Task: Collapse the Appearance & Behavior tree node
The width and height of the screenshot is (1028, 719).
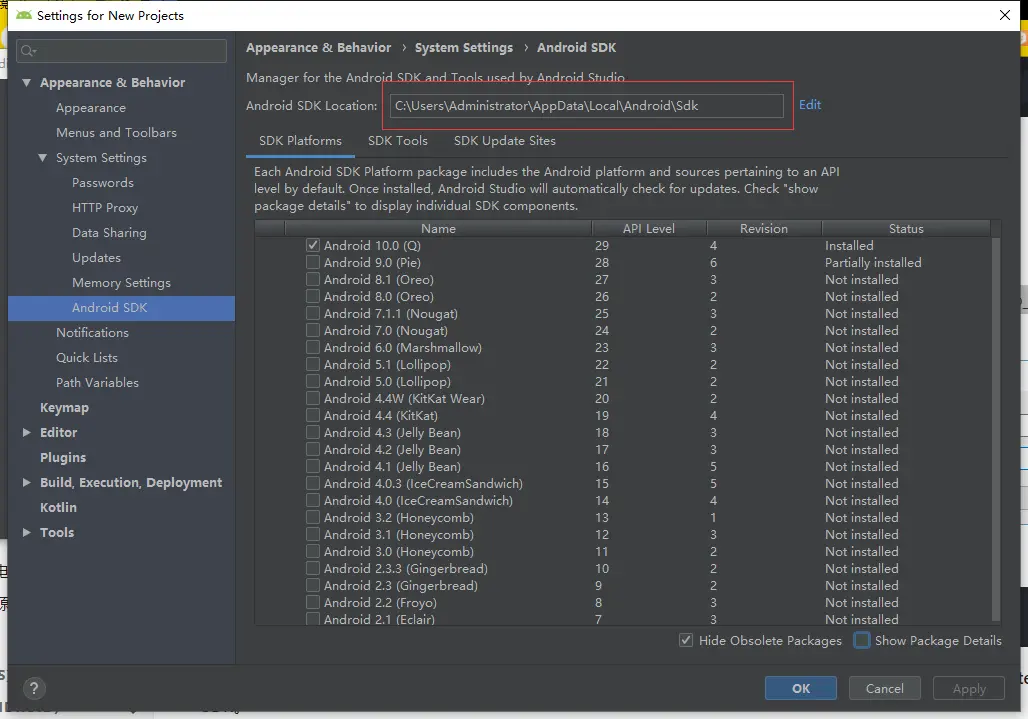Action: click(26, 83)
